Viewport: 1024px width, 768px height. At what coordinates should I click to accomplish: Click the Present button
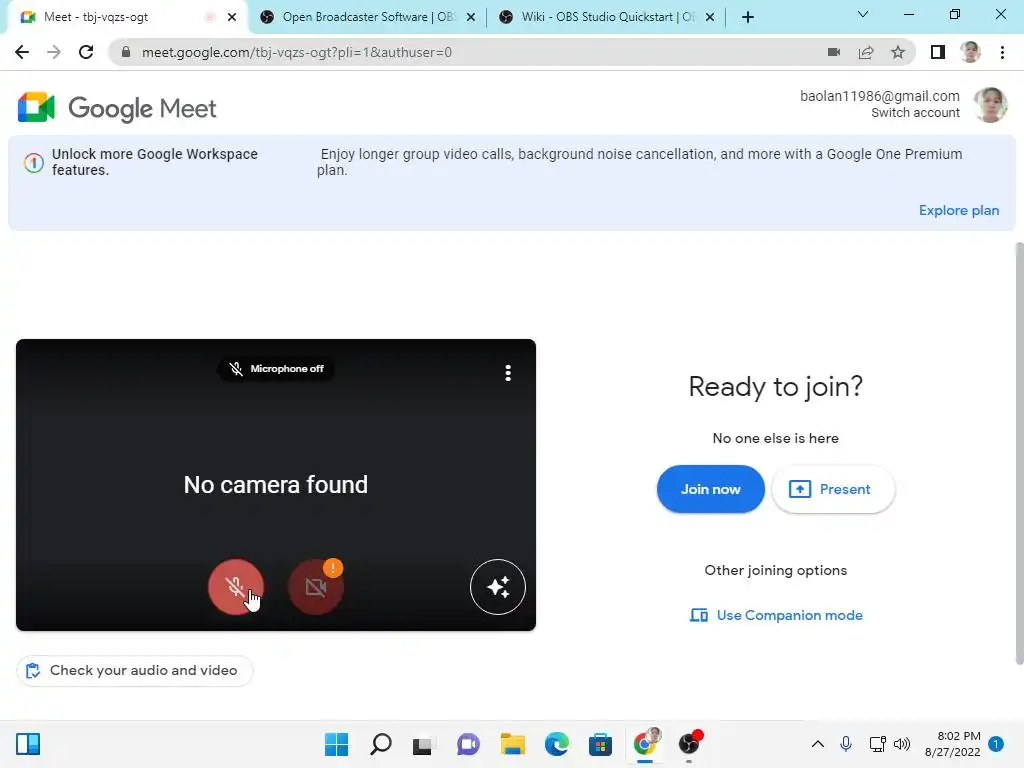[x=833, y=489]
